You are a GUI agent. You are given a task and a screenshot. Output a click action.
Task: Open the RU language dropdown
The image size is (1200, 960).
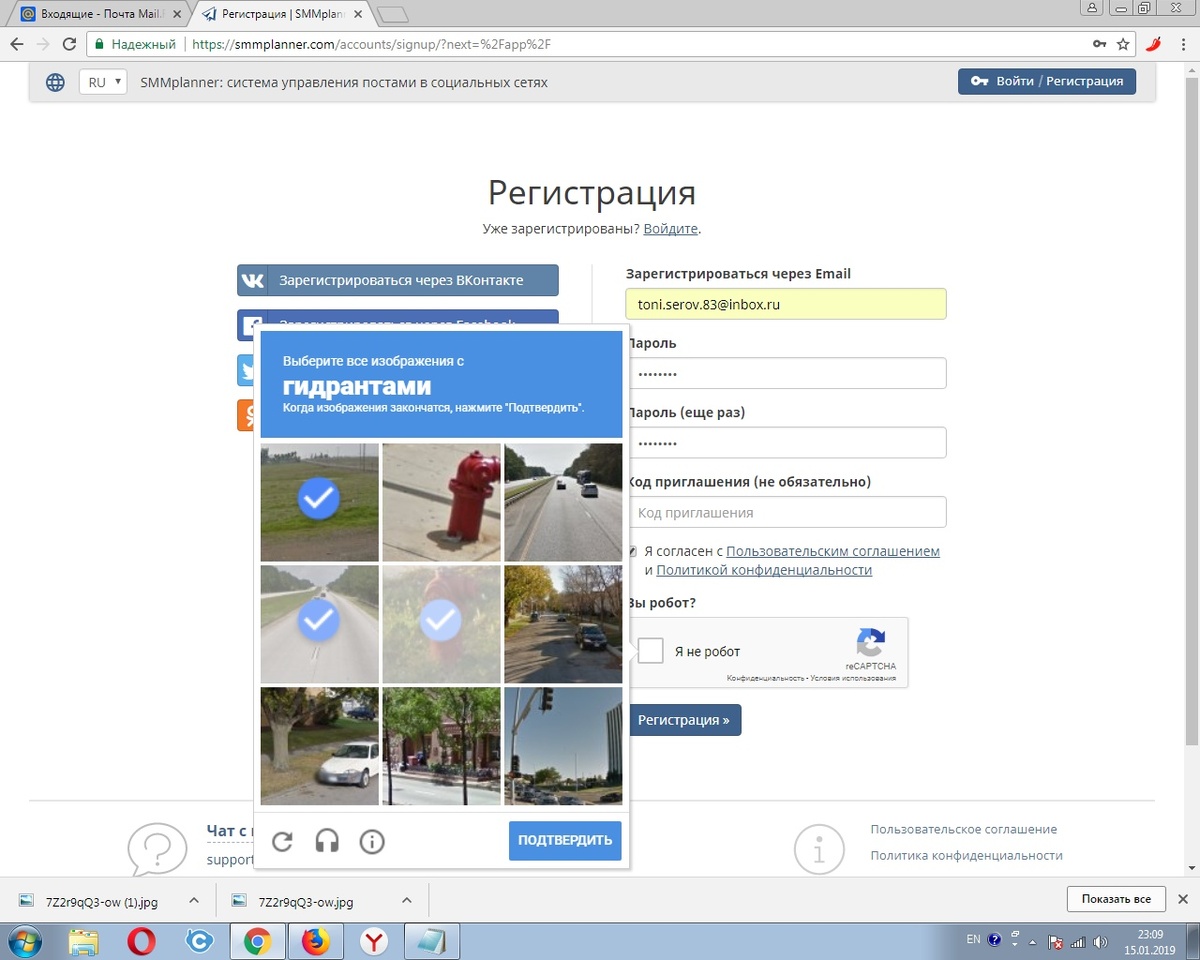coord(103,82)
